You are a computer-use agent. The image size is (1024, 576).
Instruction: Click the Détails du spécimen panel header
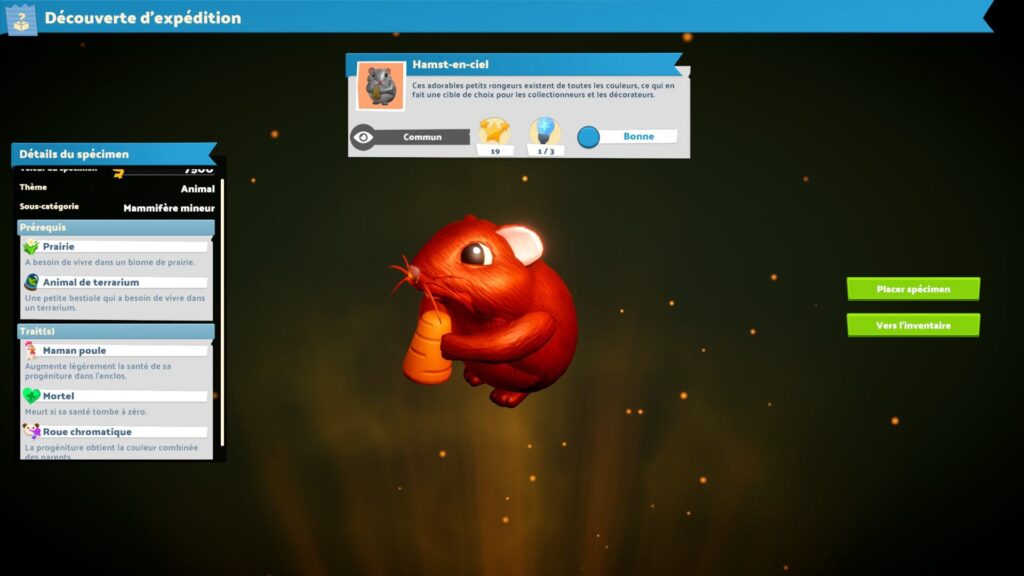(x=112, y=154)
